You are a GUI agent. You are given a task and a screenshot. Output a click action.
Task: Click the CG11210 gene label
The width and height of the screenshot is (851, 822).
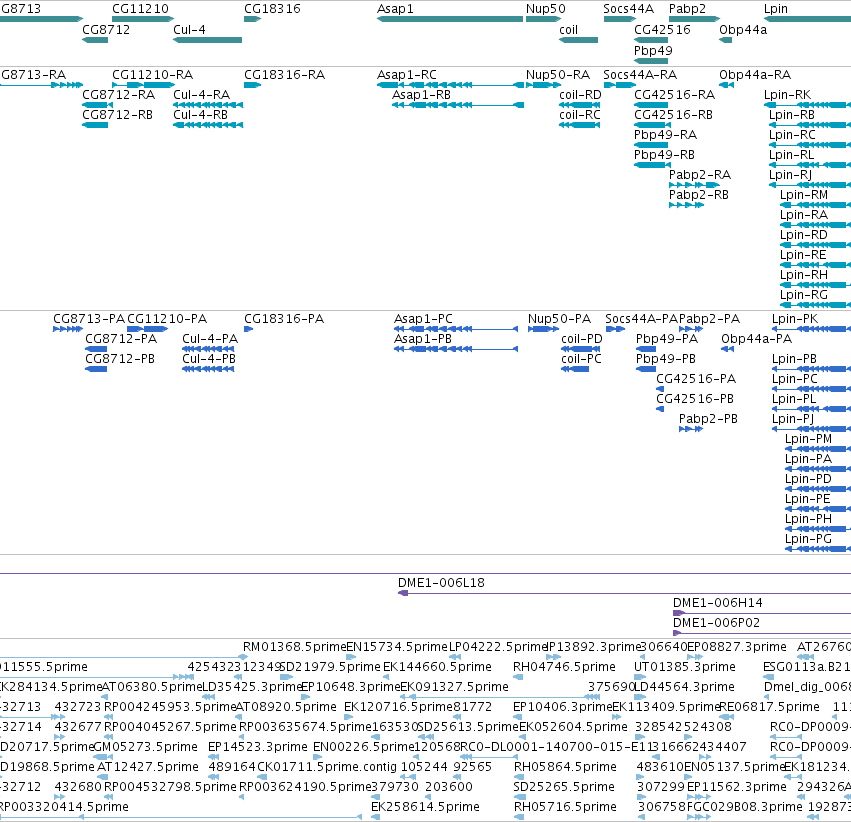click(x=140, y=9)
